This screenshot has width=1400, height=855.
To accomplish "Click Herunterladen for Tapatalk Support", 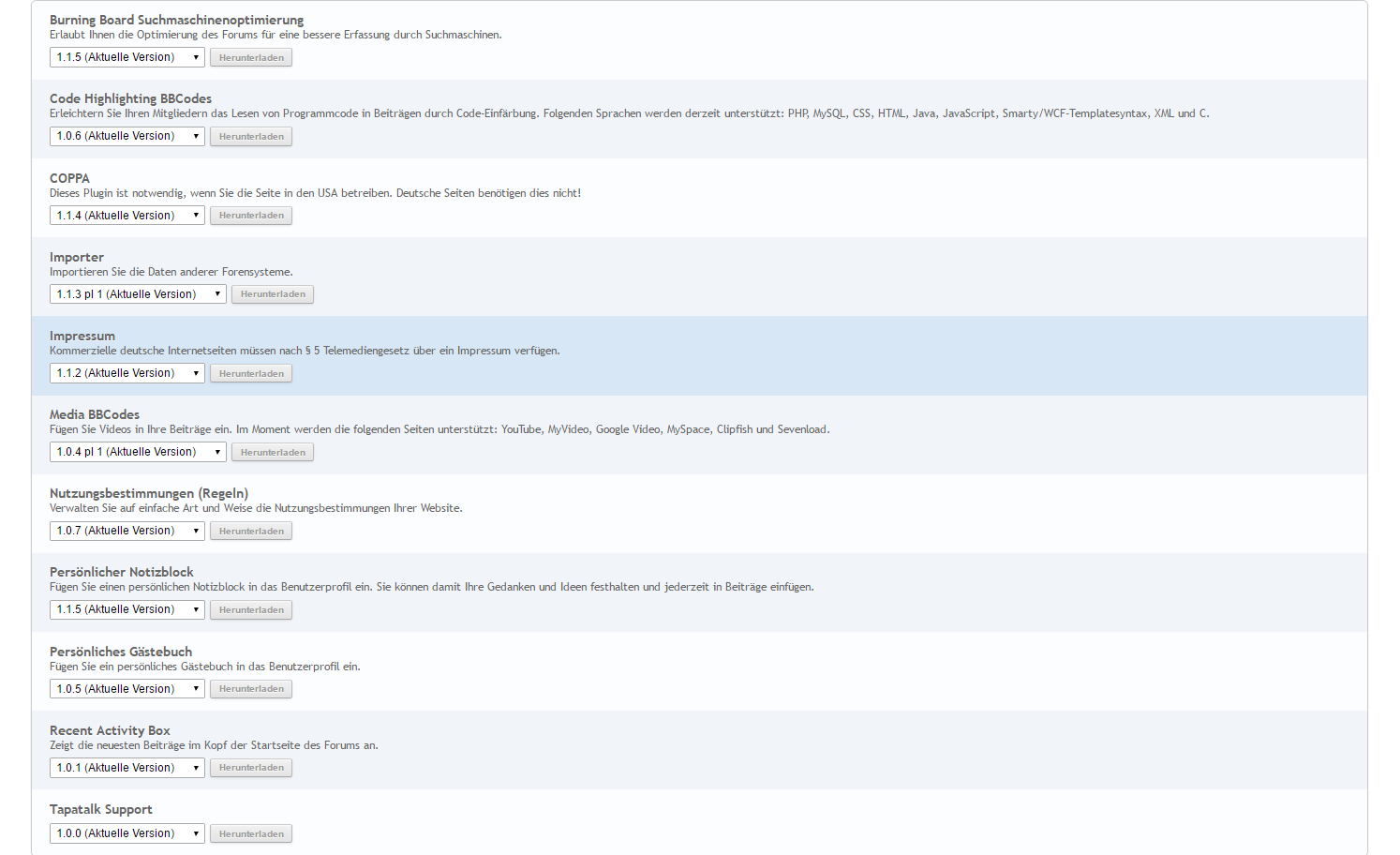I will (251, 833).
